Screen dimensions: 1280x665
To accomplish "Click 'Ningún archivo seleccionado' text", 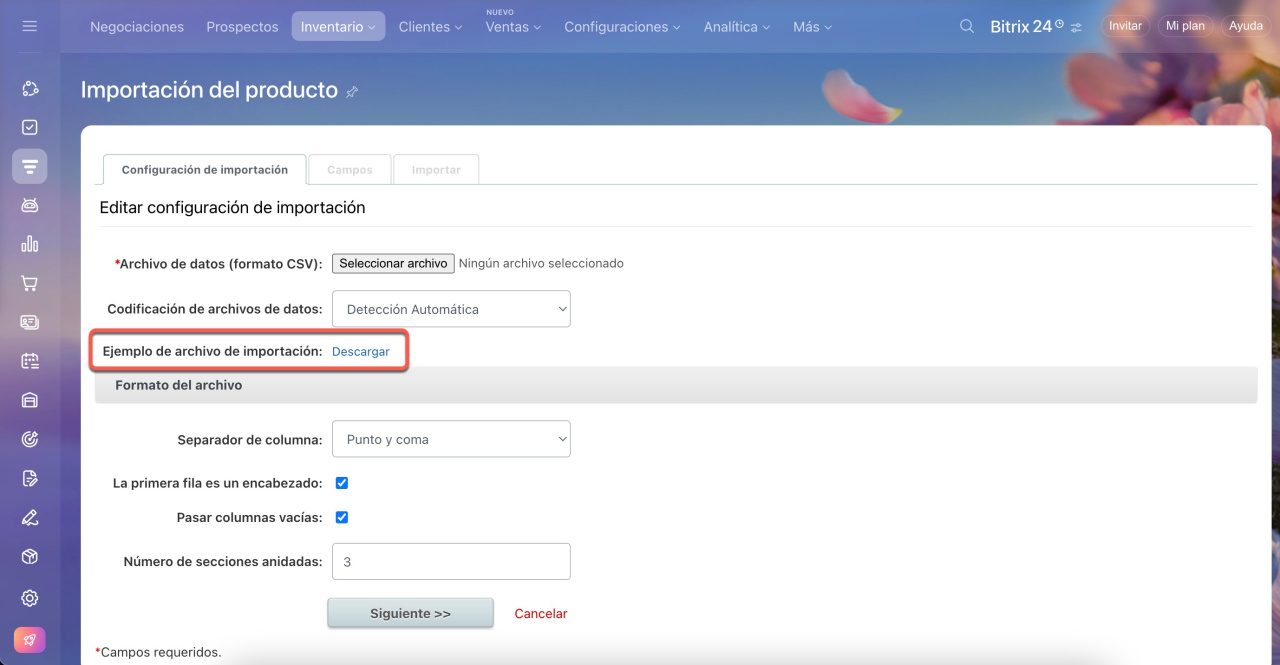I will point(541,263).
